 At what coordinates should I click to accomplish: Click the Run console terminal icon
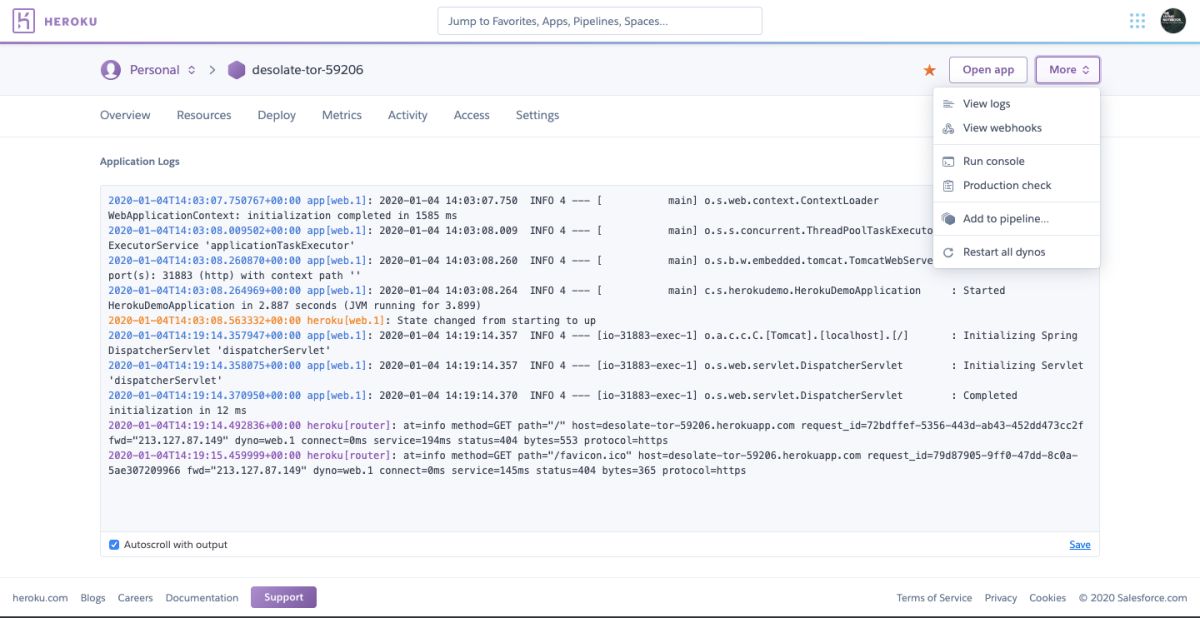point(948,160)
